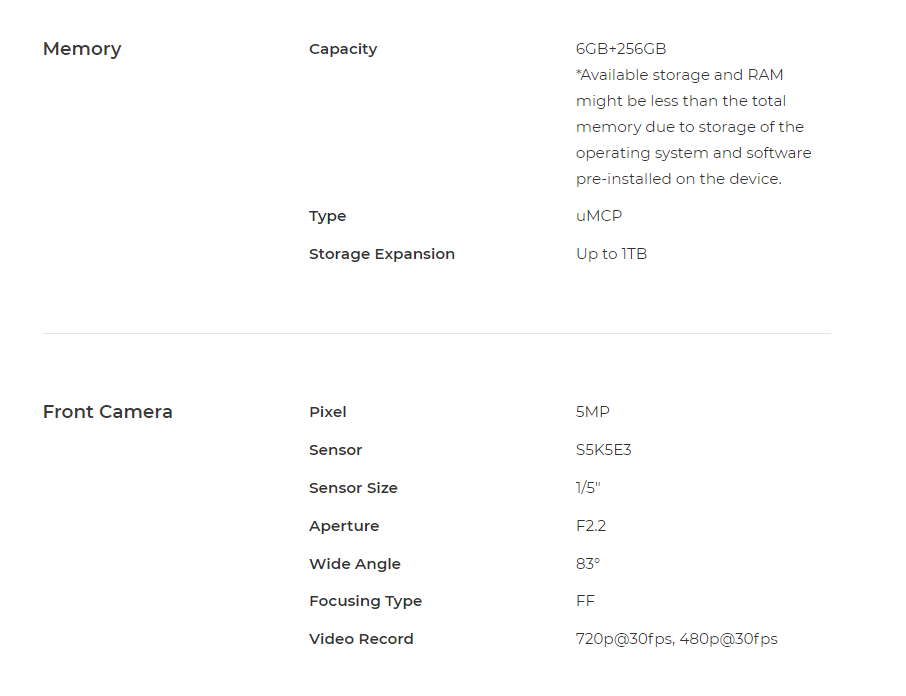
Task: Select the Storage Expansion label
Action: click(x=381, y=254)
